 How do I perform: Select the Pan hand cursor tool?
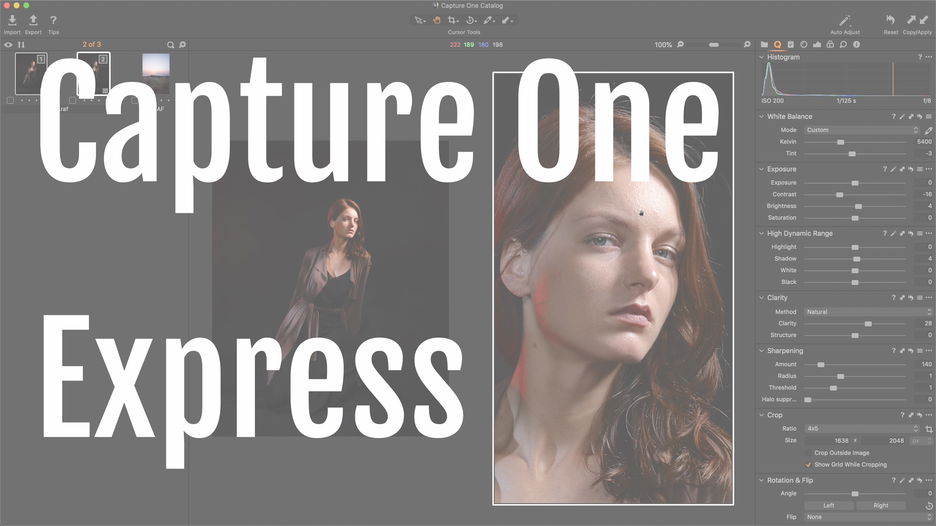pyautogui.click(x=436, y=20)
